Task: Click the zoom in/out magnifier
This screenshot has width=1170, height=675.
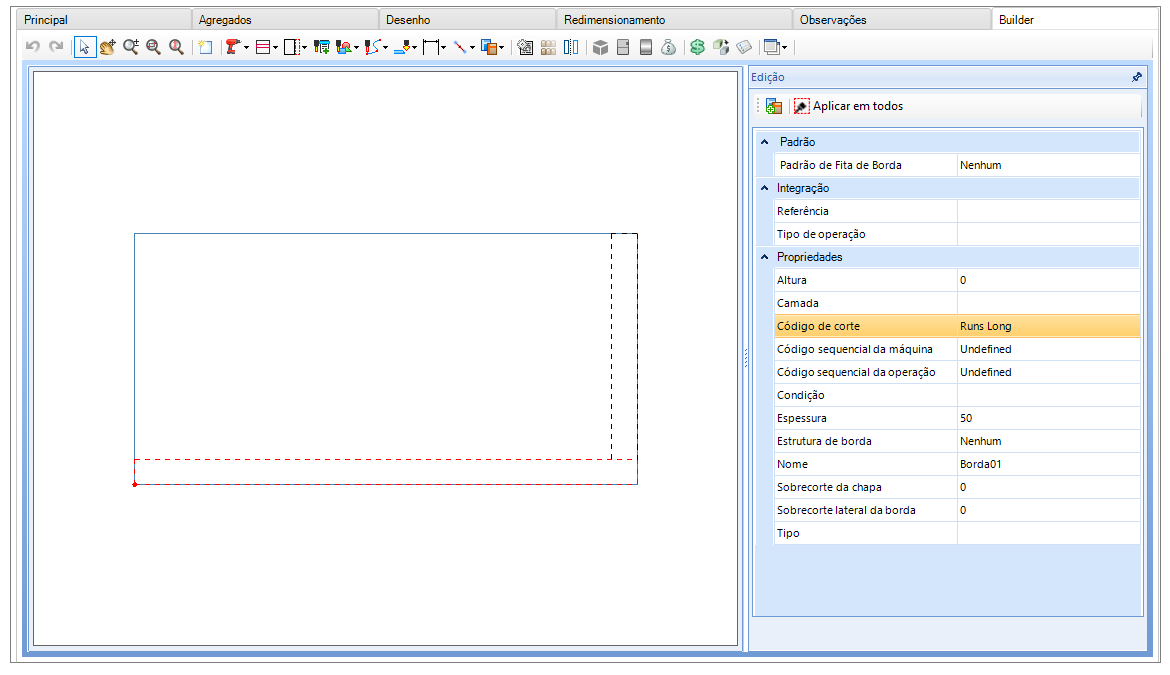Action: [131, 47]
